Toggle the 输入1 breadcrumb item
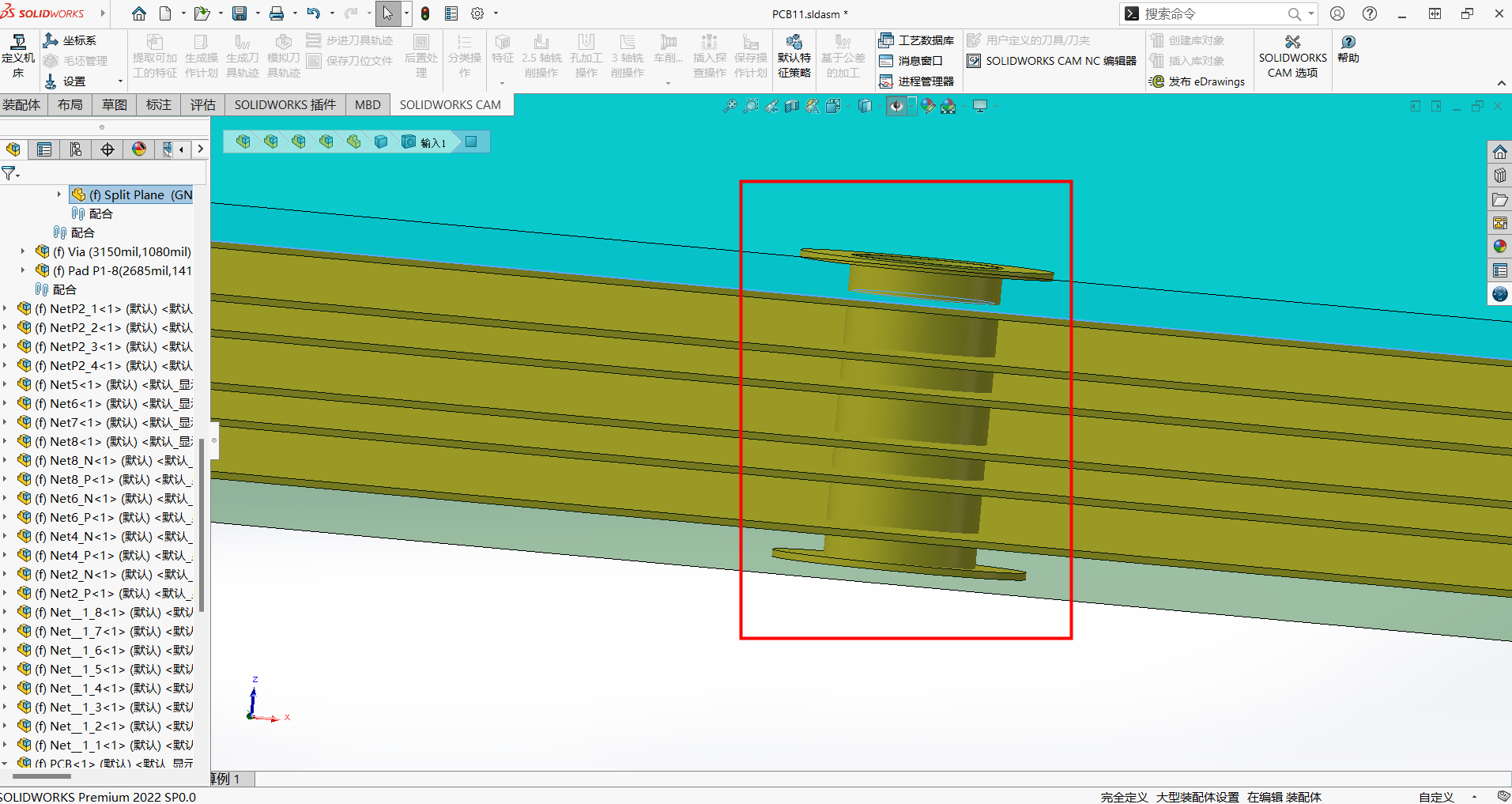The image size is (1512, 804). pyautogui.click(x=425, y=142)
